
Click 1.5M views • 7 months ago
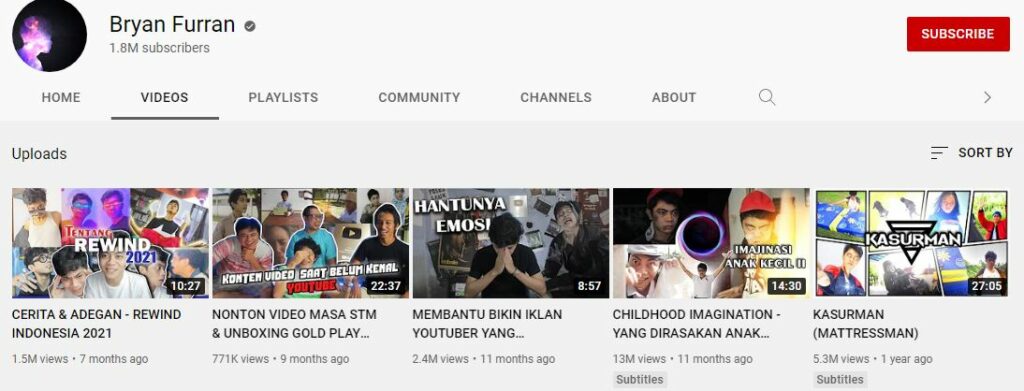click(80, 359)
